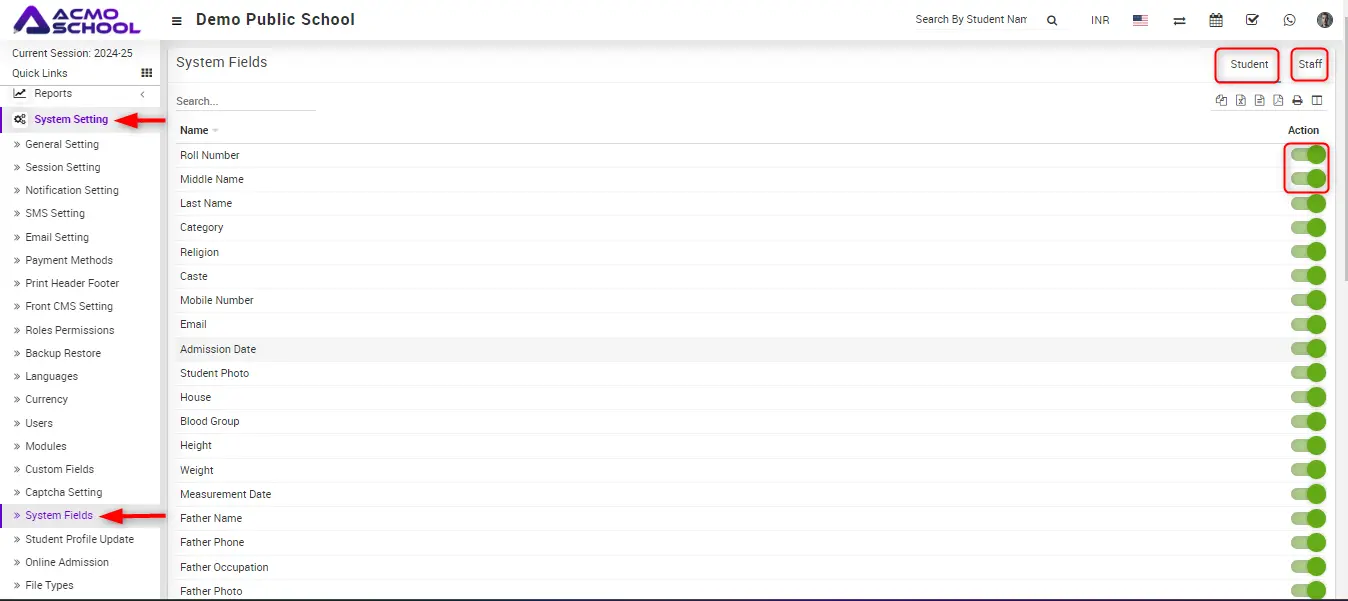Viewport: 1348px width, 601px height.
Task: Open the INR currency selector
Action: click(1100, 20)
